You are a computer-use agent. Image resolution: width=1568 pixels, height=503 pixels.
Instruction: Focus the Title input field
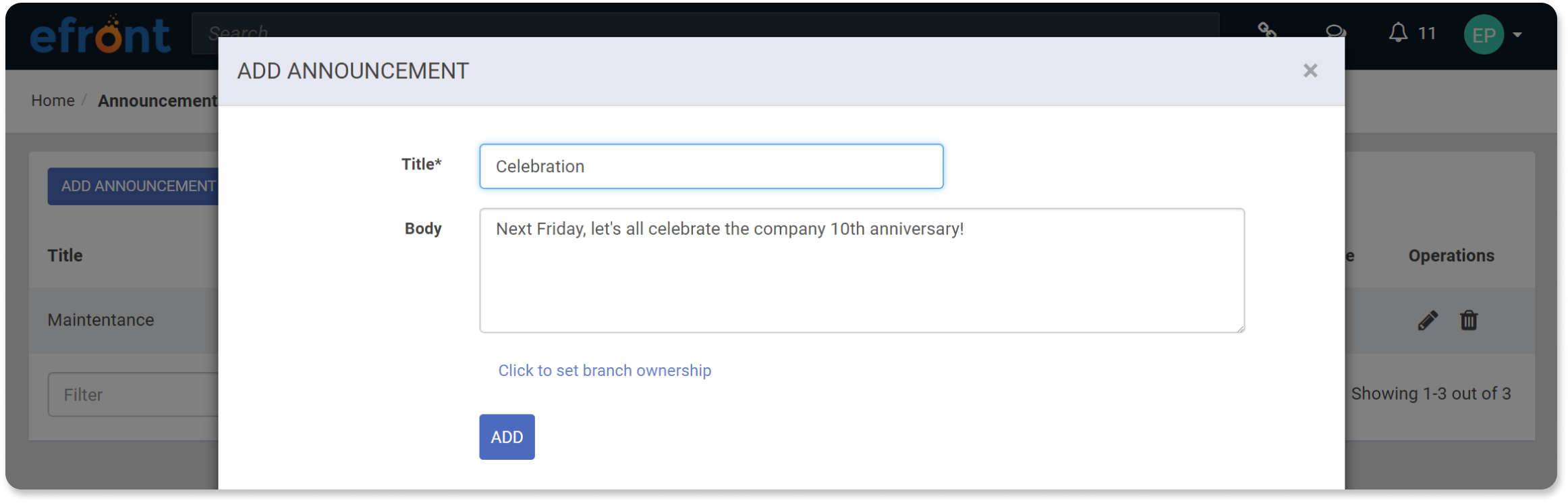(x=710, y=166)
